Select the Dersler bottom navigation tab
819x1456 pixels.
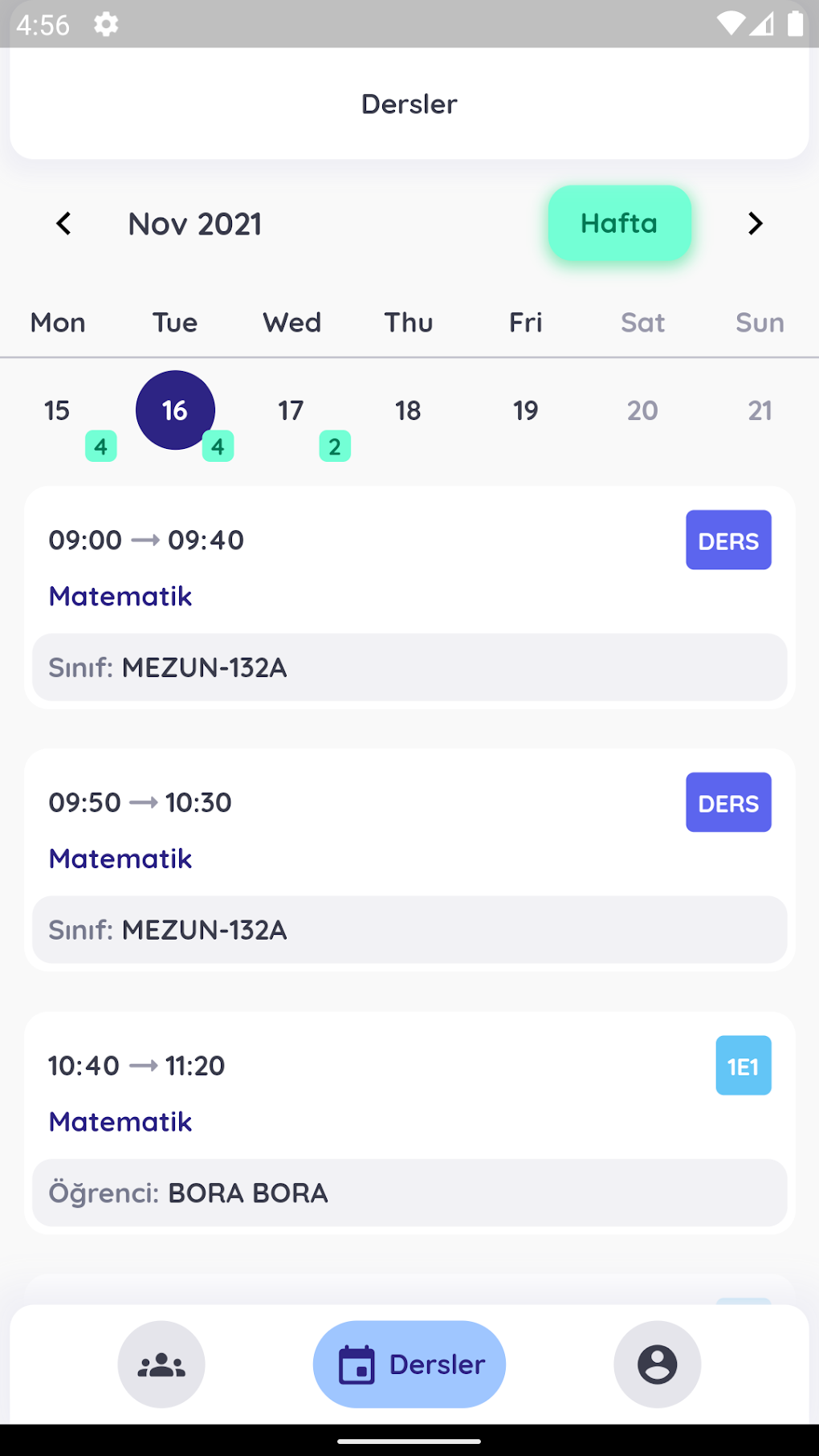click(x=409, y=1364)
